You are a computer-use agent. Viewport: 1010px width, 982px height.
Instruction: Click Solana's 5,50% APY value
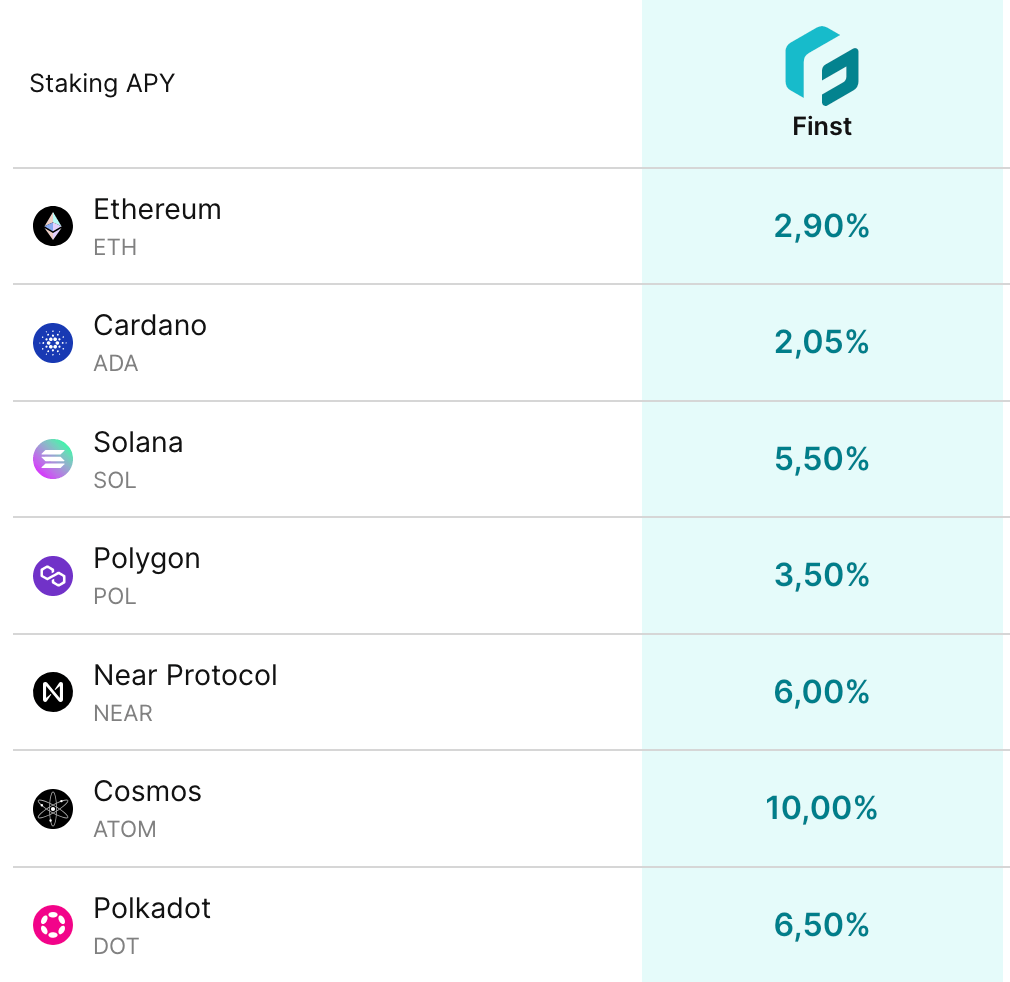click(821, 459)
